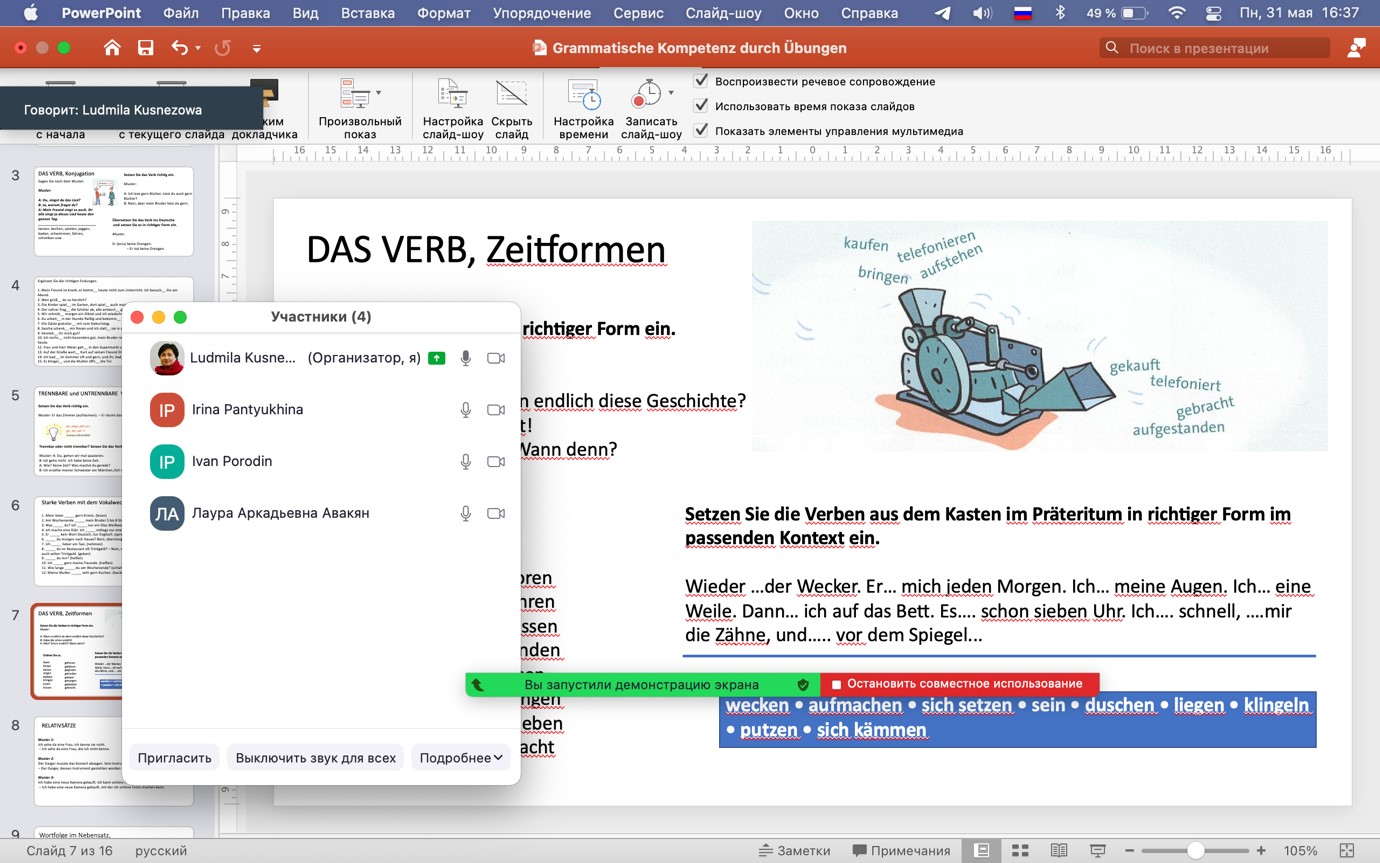Click Лаура Авакян's camera icon
Viewport: 1380px width, 863px height.
click(495, 514)
